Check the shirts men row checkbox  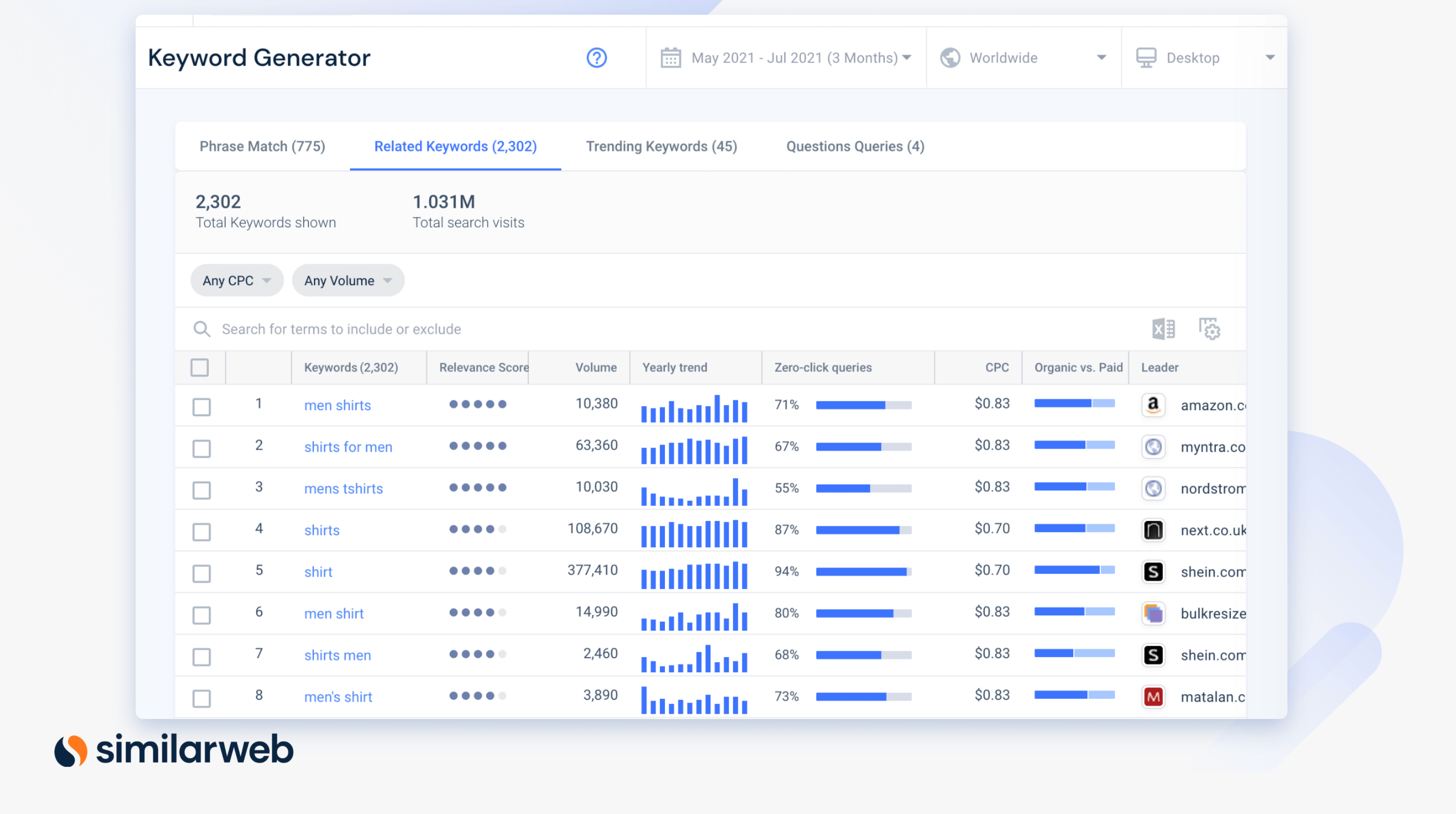click(x=202, y=656)
